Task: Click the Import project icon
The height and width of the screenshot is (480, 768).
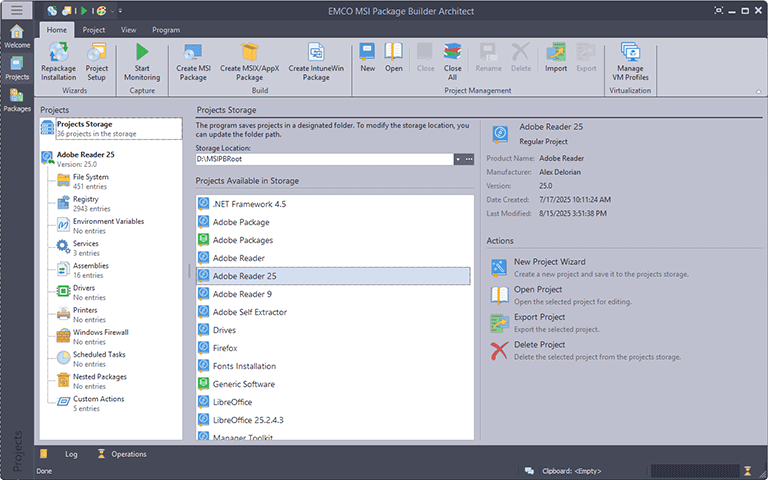Action: 556,56
